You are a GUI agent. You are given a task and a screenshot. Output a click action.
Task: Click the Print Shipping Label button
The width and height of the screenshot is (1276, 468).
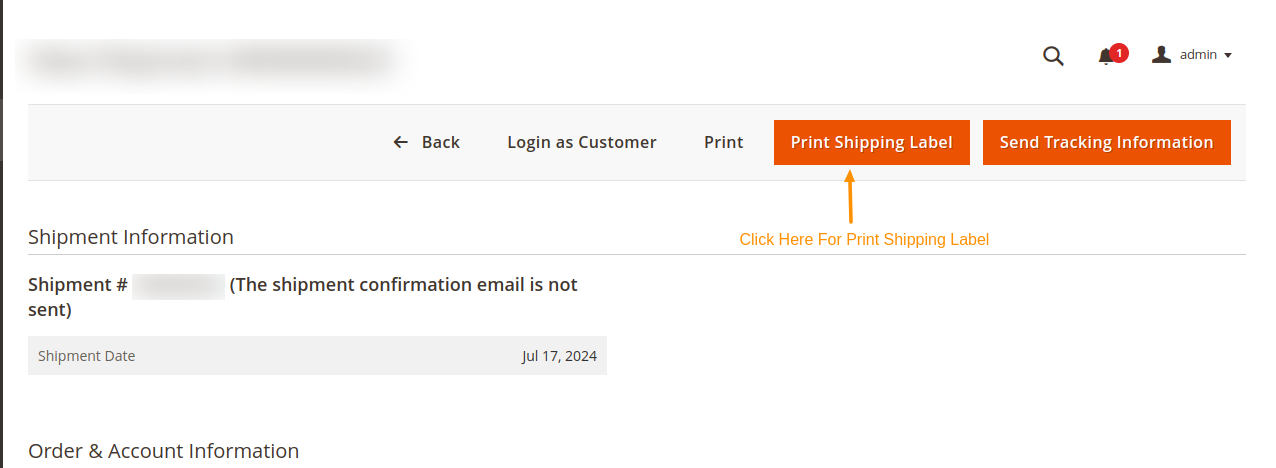click(x=871, y=142)
